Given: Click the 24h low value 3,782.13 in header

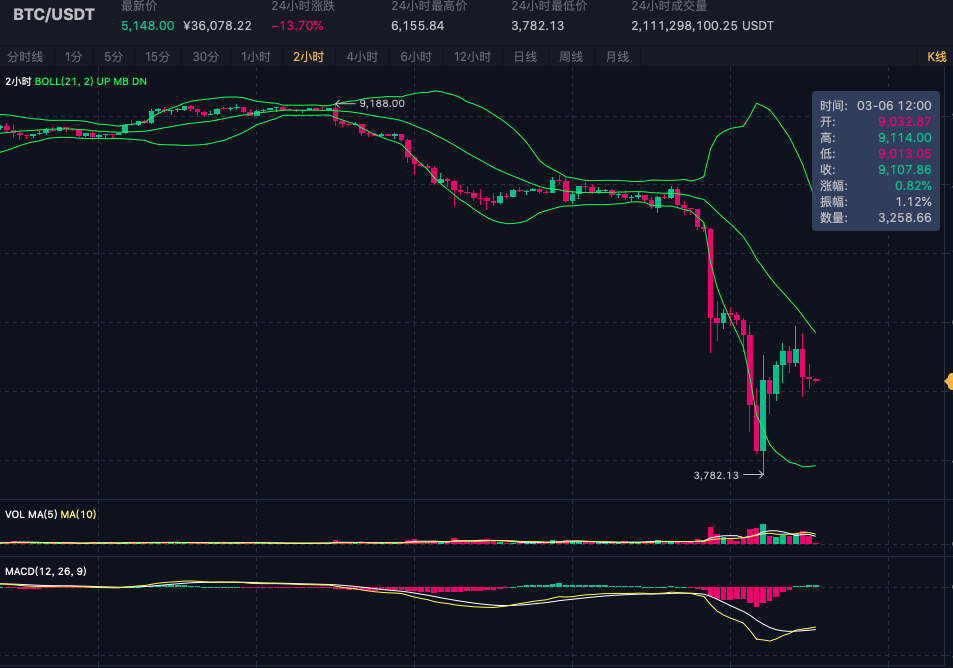Looking at the screenshot, I should pos(537,26).
